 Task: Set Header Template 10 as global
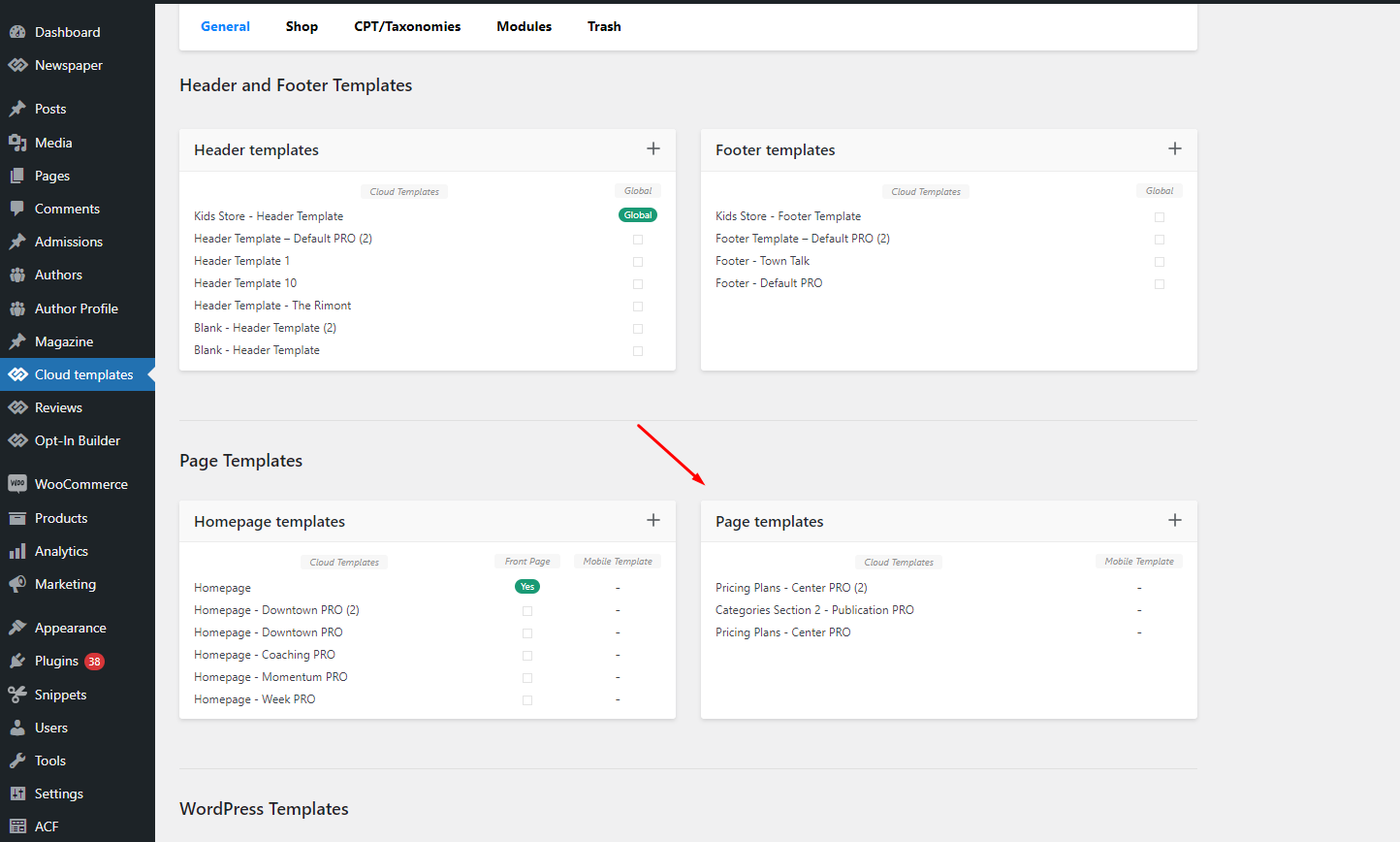tap(638, 283)
